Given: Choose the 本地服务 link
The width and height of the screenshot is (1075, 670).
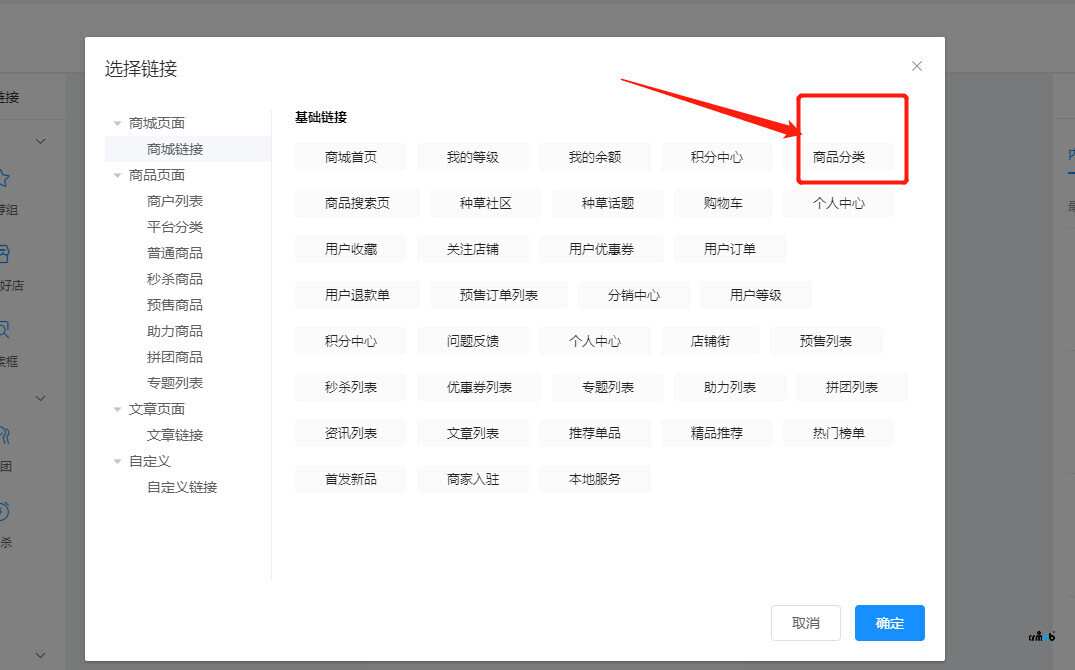Looking at the screenshot, I should (x=595, y=479).
